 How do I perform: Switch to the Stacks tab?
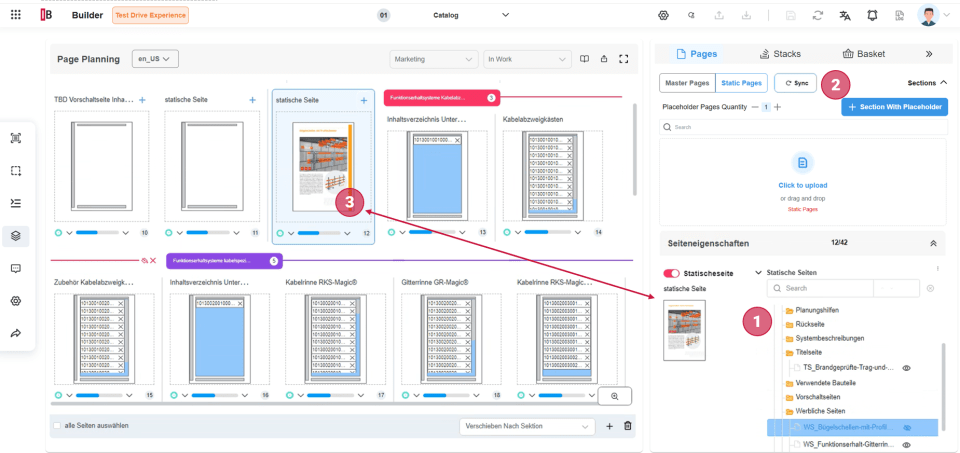click(x=780, y=54)
